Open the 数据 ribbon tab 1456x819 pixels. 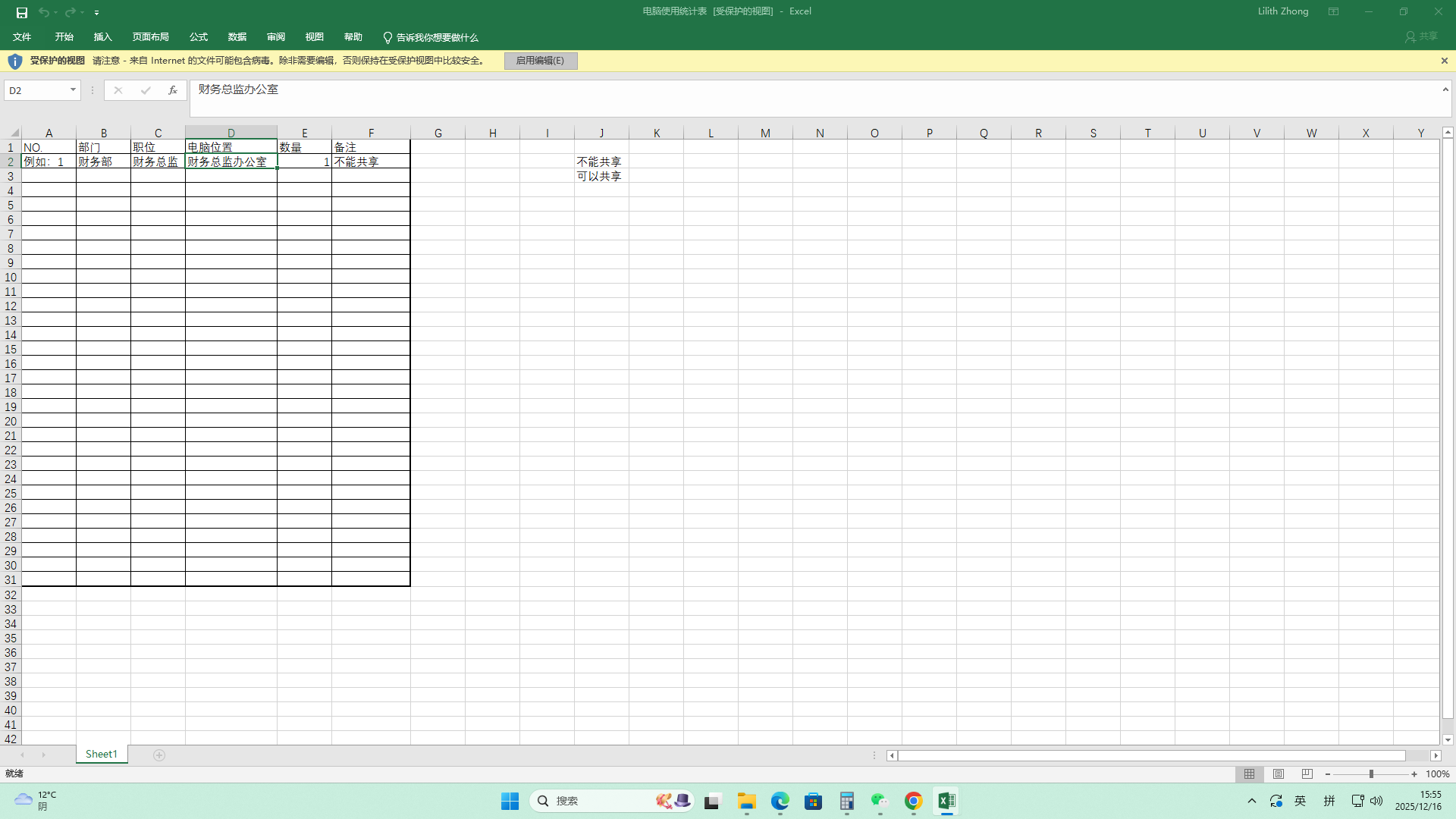(x=237, y=37)
